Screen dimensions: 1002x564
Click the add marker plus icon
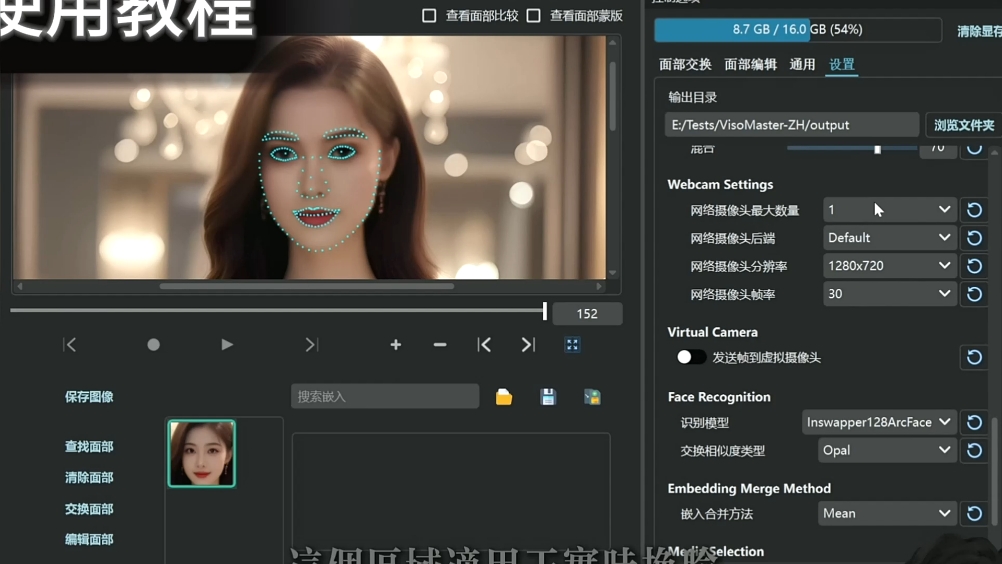396,344
